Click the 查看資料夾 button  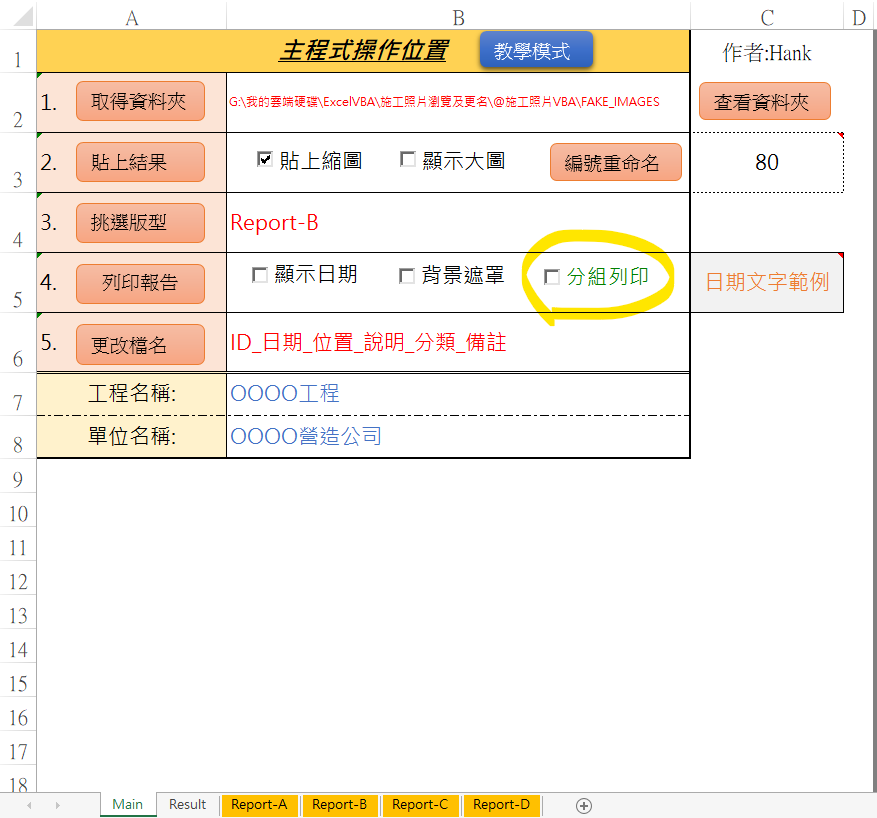pyautogui.click(x=764, y=101)
